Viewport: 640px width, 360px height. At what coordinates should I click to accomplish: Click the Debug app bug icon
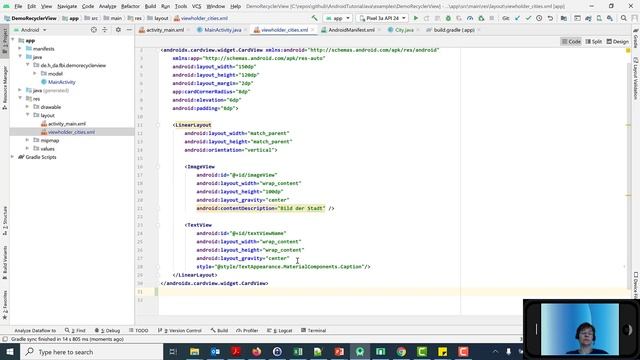448,18
